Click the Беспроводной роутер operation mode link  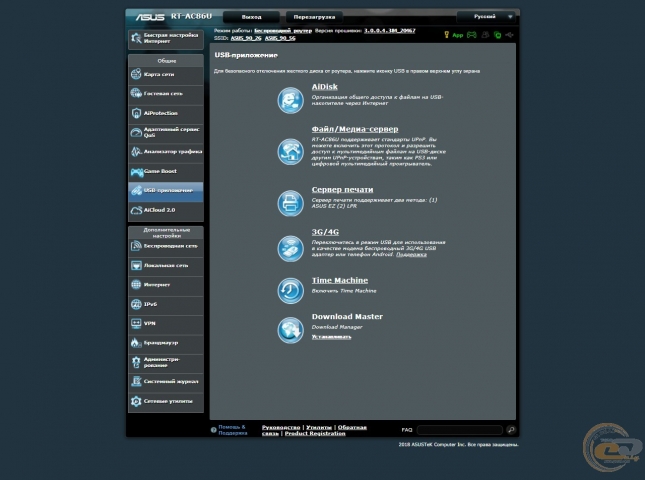(x=283, y=31)
